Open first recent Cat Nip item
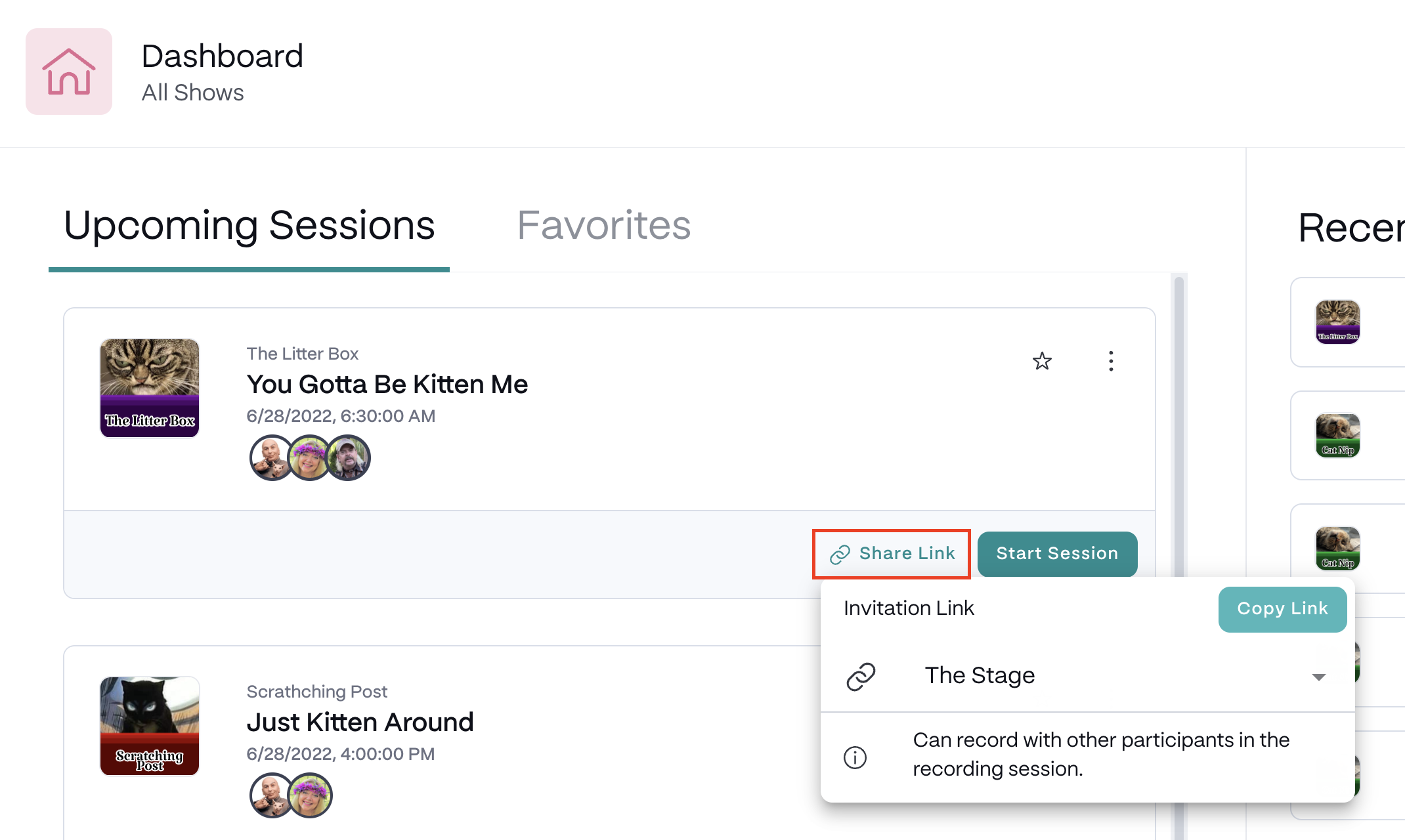 [1337, 435]
